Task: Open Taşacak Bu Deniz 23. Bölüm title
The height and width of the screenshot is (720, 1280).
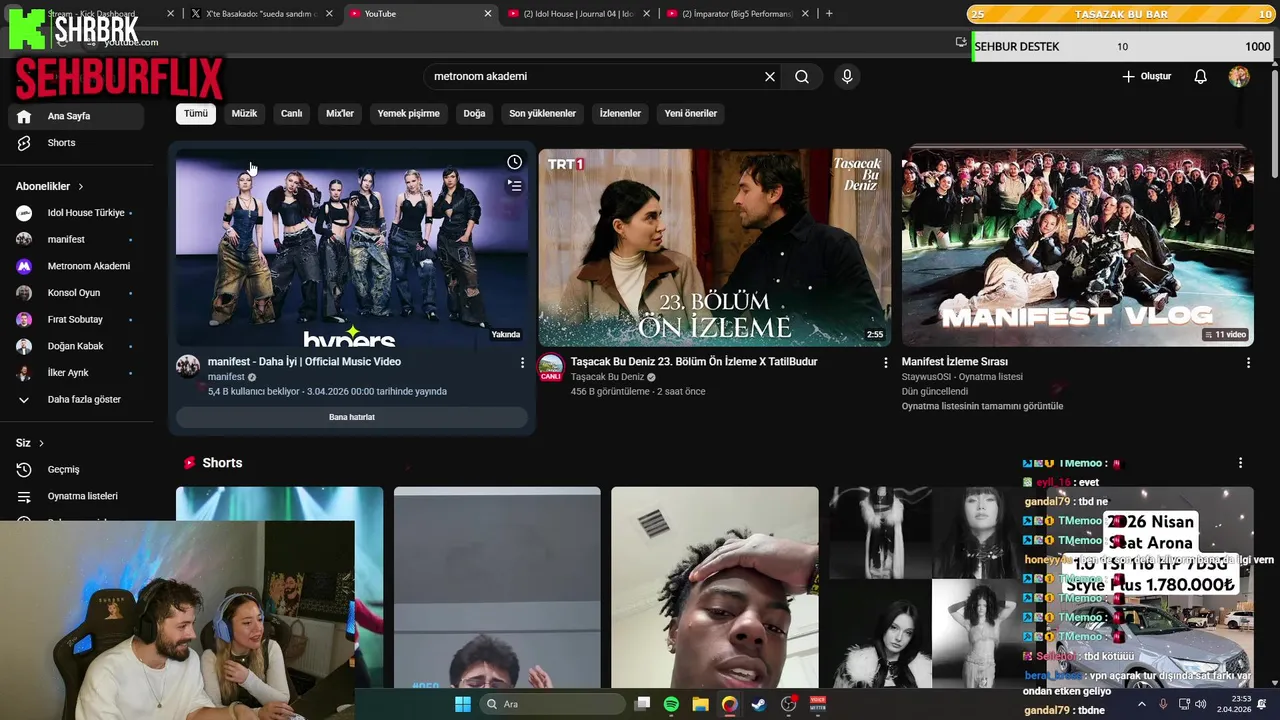Action: 694,361
